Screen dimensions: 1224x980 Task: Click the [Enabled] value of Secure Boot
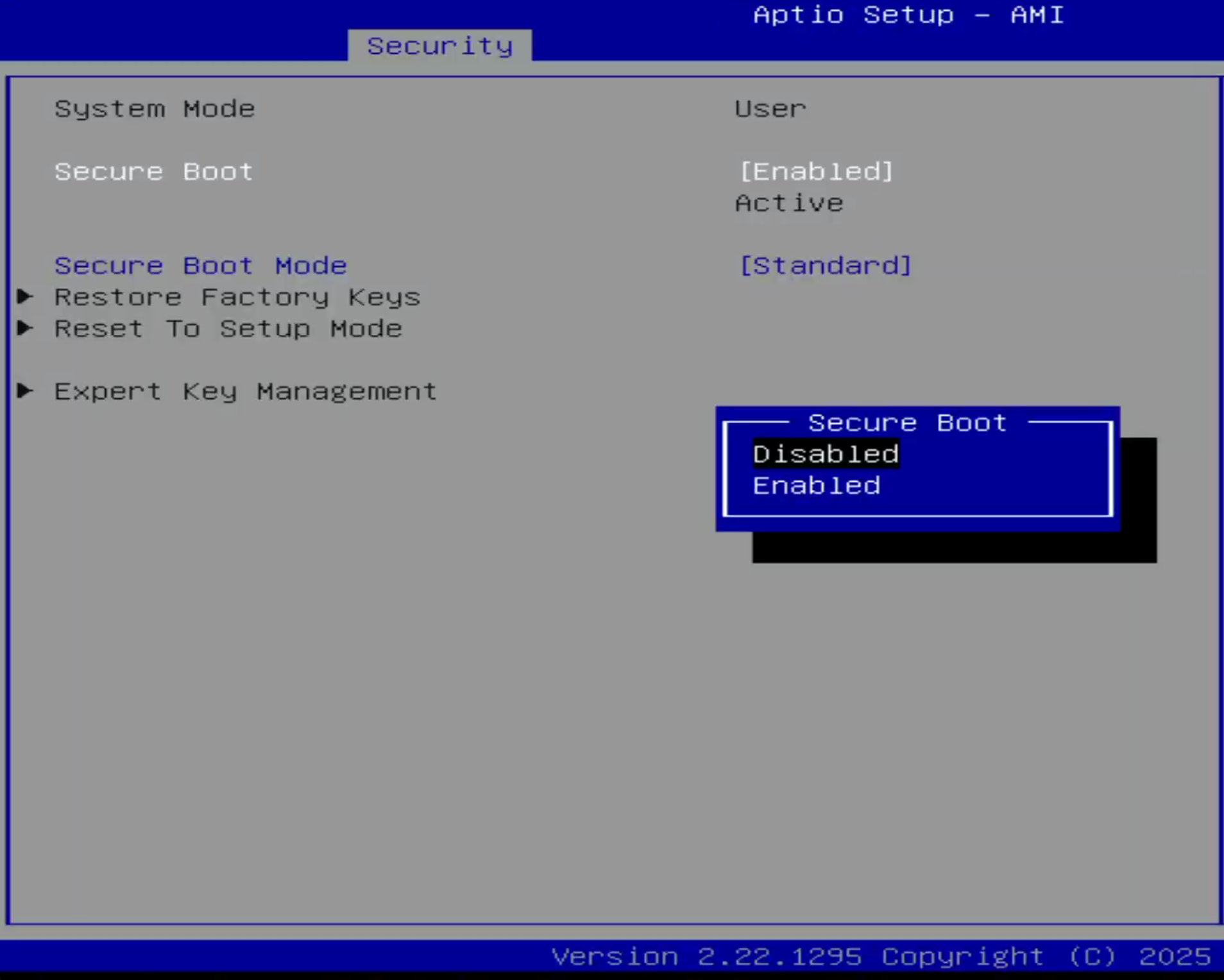click(816, 171)
